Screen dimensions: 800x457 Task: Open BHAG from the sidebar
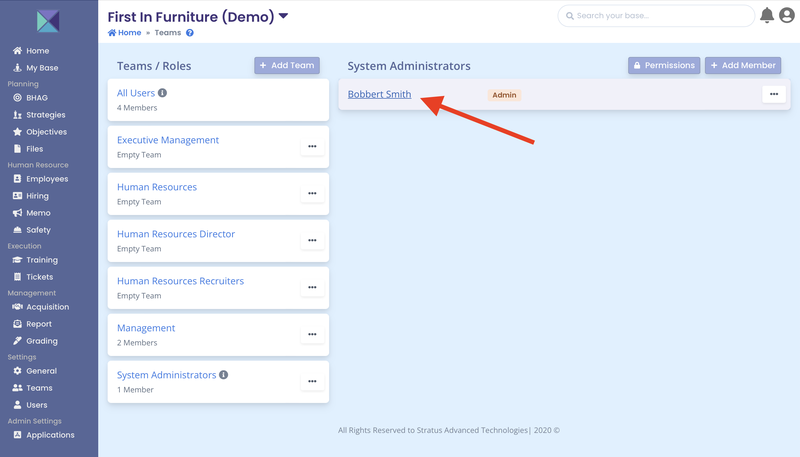[x=37, y=98]
